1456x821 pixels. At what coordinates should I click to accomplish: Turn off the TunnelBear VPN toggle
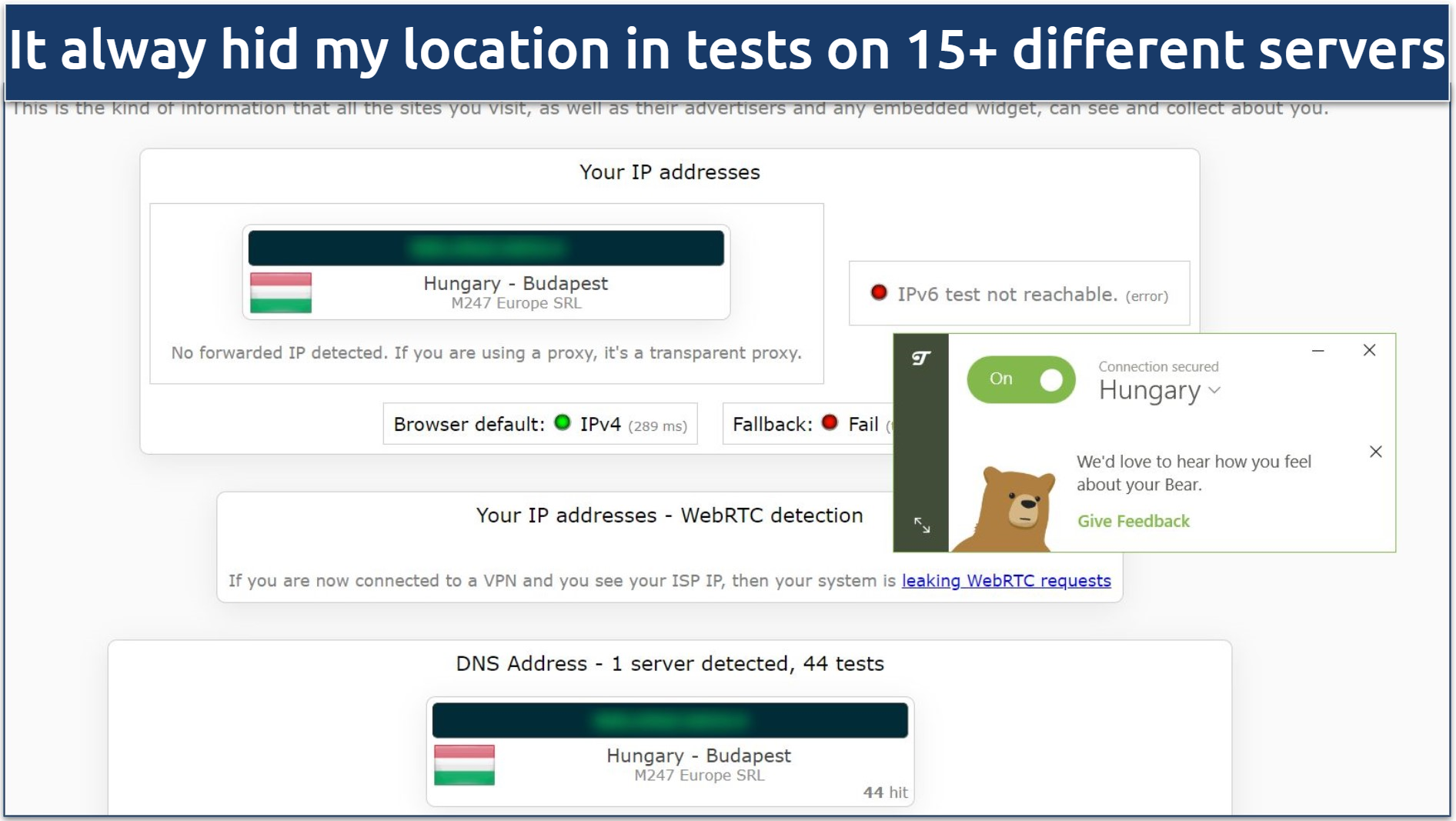click(x=1020, y=379)
